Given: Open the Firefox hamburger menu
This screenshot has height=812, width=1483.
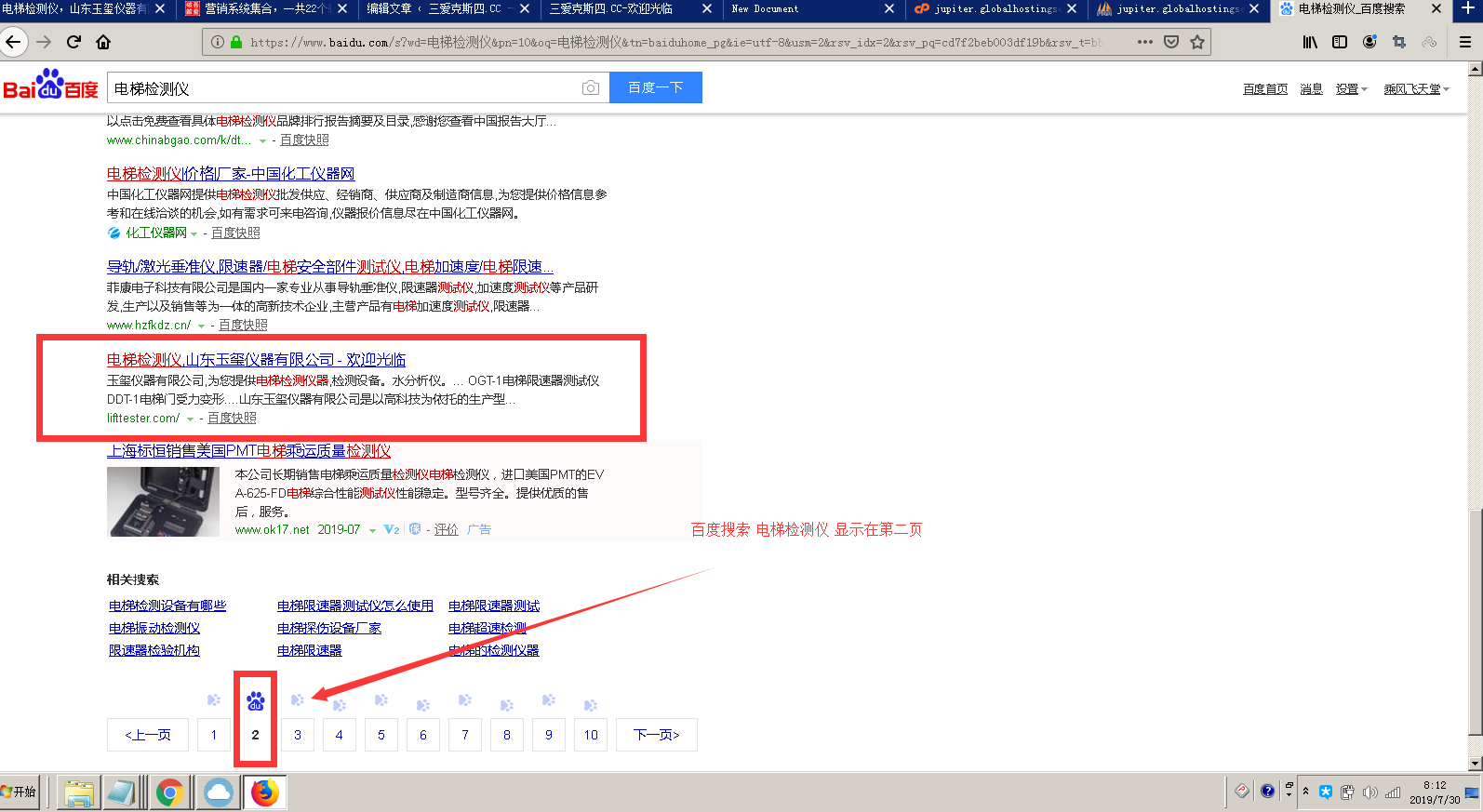Looking at the screenshot, I should (x=1464, y=42).
